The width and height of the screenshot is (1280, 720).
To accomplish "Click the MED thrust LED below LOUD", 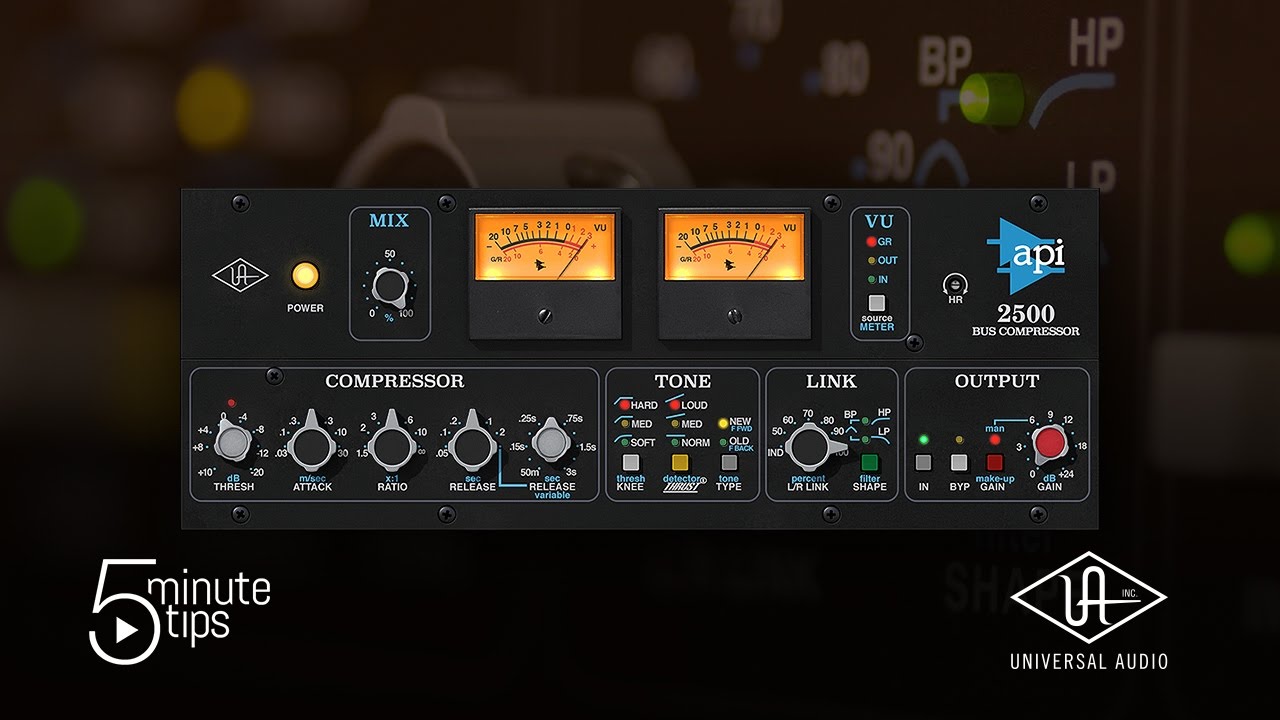I will click(x=673, y=424).
